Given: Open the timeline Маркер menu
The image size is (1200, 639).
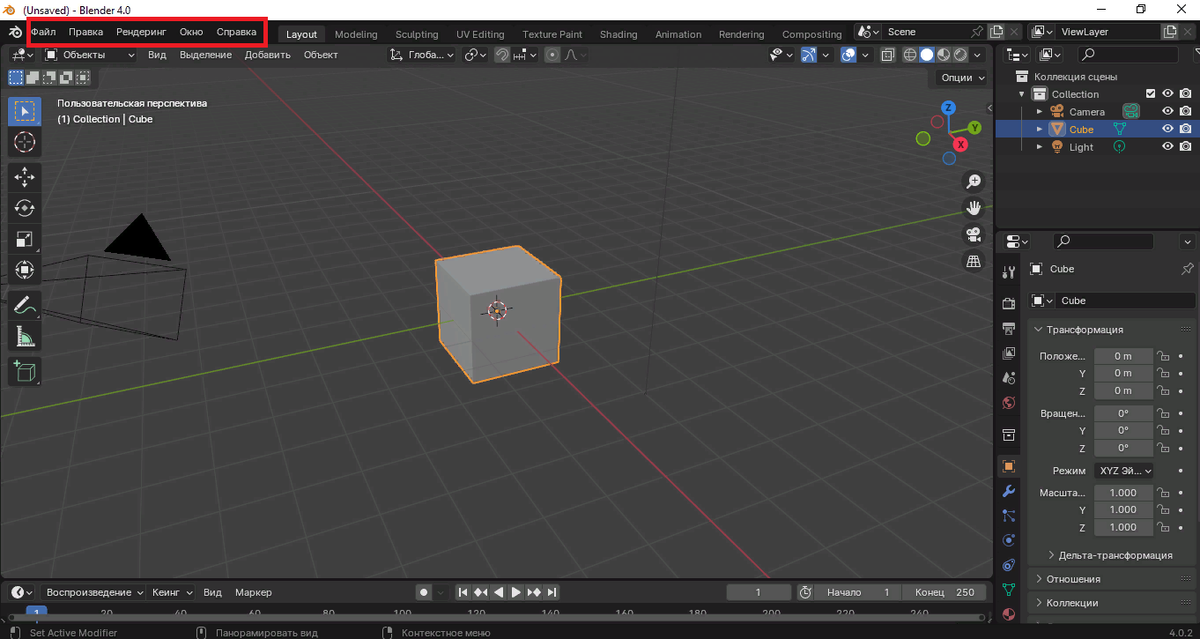Looking at the screenshot, I should coord(254,592).
